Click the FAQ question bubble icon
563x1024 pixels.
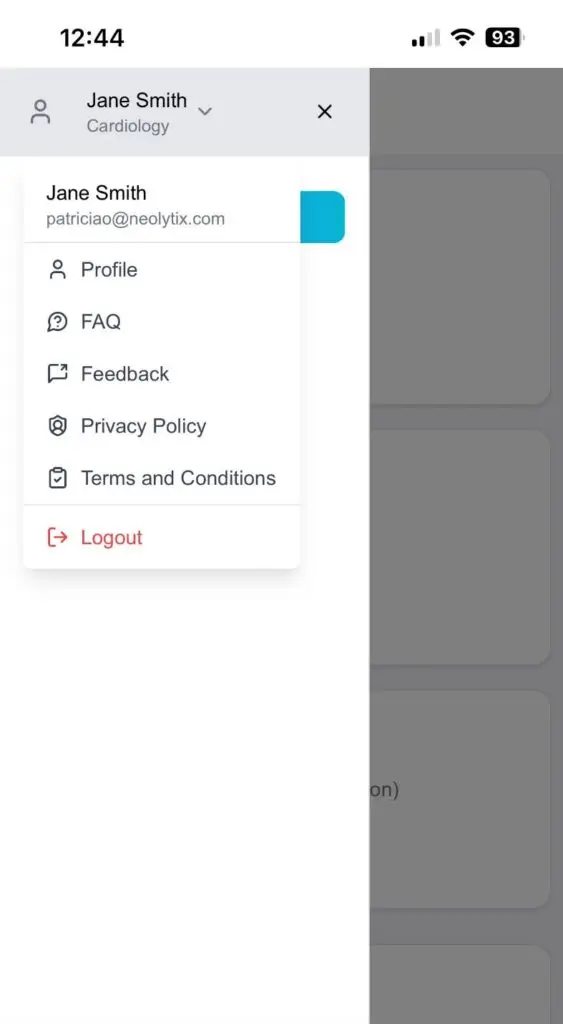(x=57, y=322)
